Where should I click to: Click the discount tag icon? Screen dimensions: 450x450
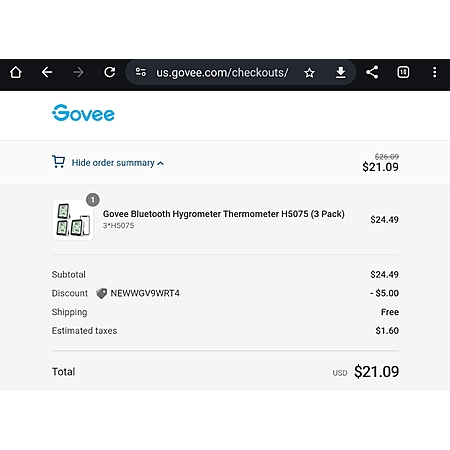(101, 293)
